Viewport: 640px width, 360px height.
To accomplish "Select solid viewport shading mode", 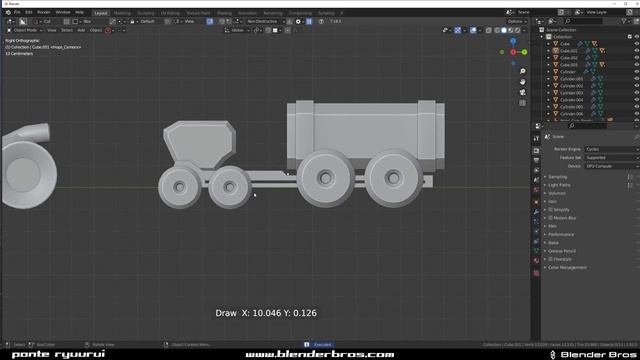I will [504, 30].
